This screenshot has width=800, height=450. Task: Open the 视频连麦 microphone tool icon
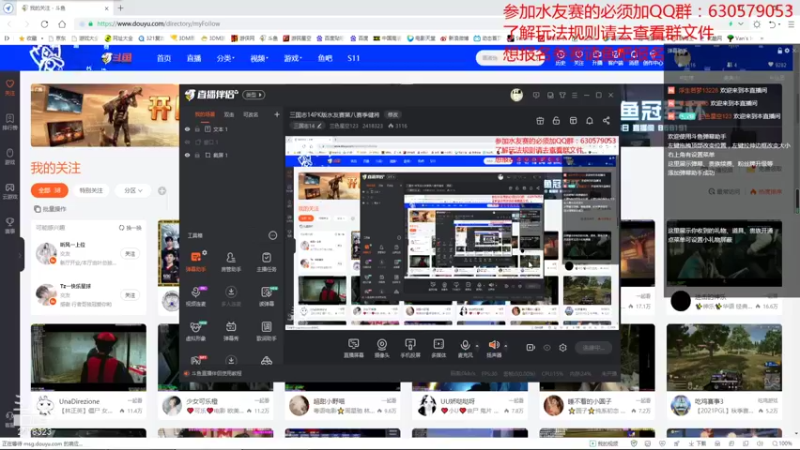196,292
